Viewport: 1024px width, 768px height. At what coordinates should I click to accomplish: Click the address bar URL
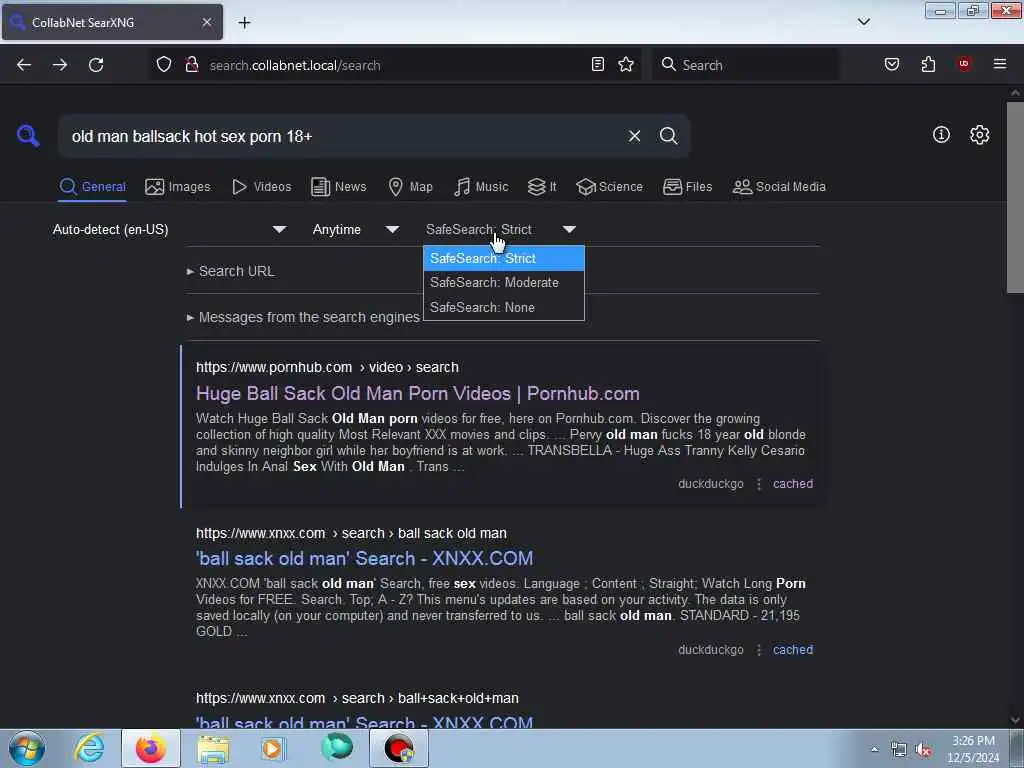295,65
